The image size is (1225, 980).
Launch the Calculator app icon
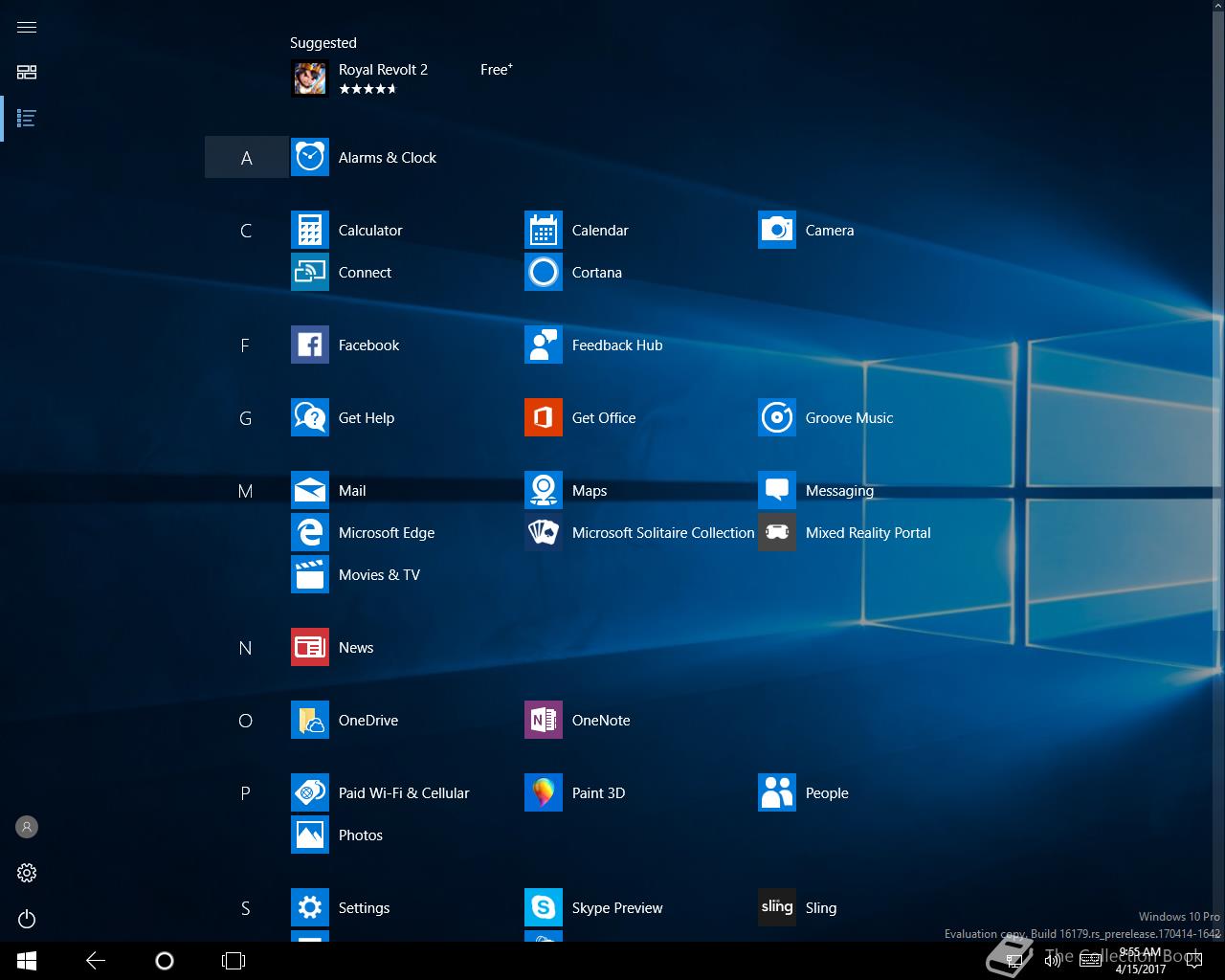[x=310, y=230]
